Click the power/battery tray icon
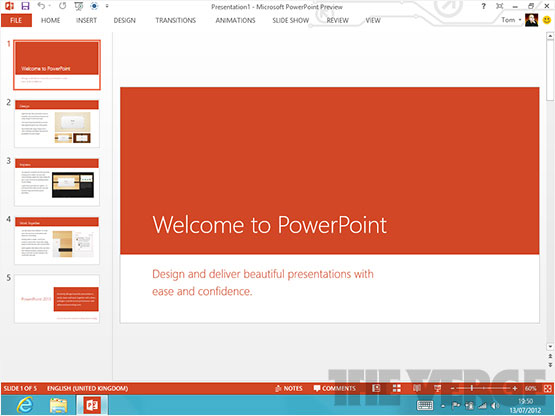The image size is (555, 416). [x=469, y=405]
